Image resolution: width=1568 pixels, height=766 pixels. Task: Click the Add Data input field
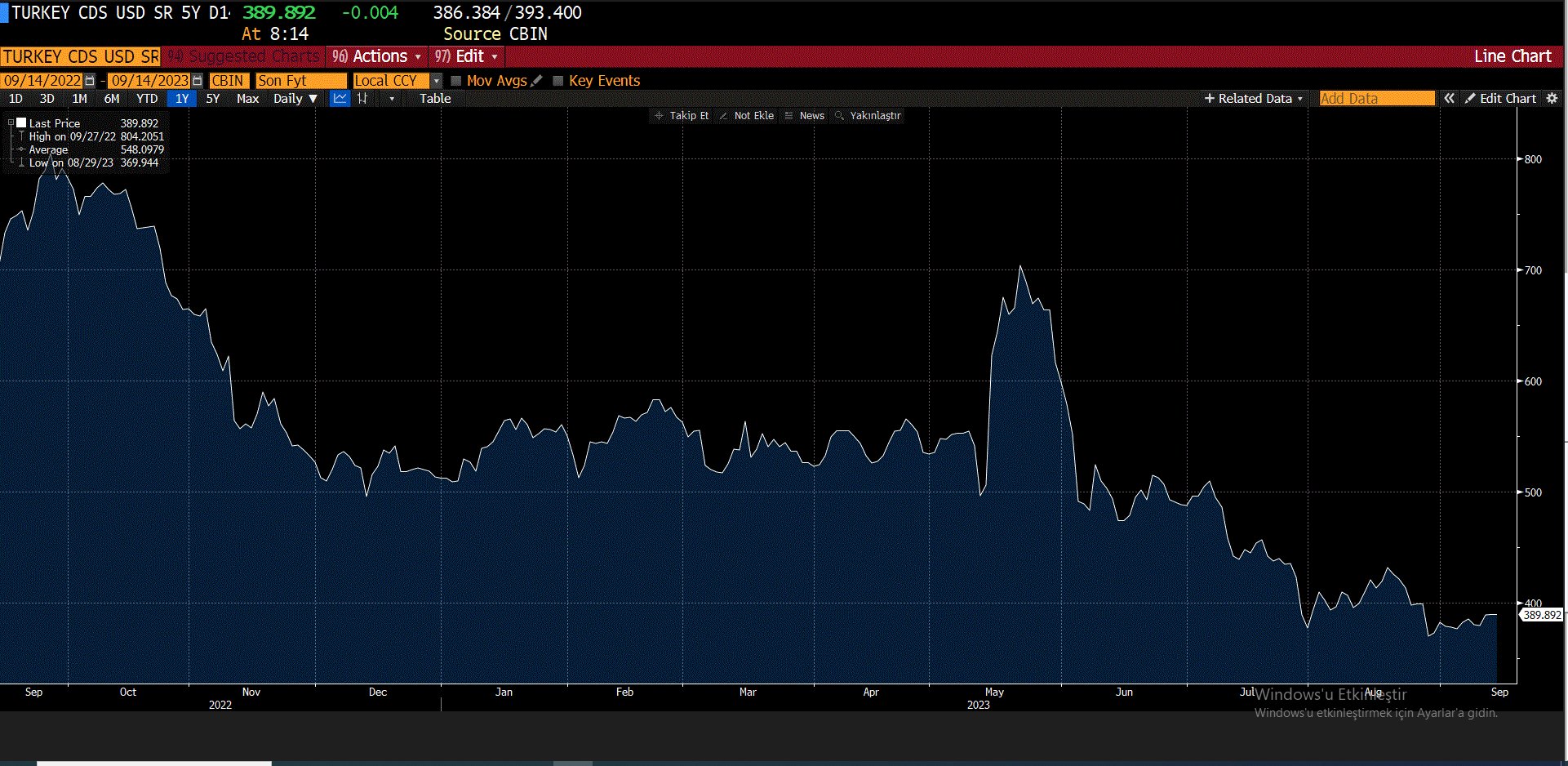(1376, 99)
